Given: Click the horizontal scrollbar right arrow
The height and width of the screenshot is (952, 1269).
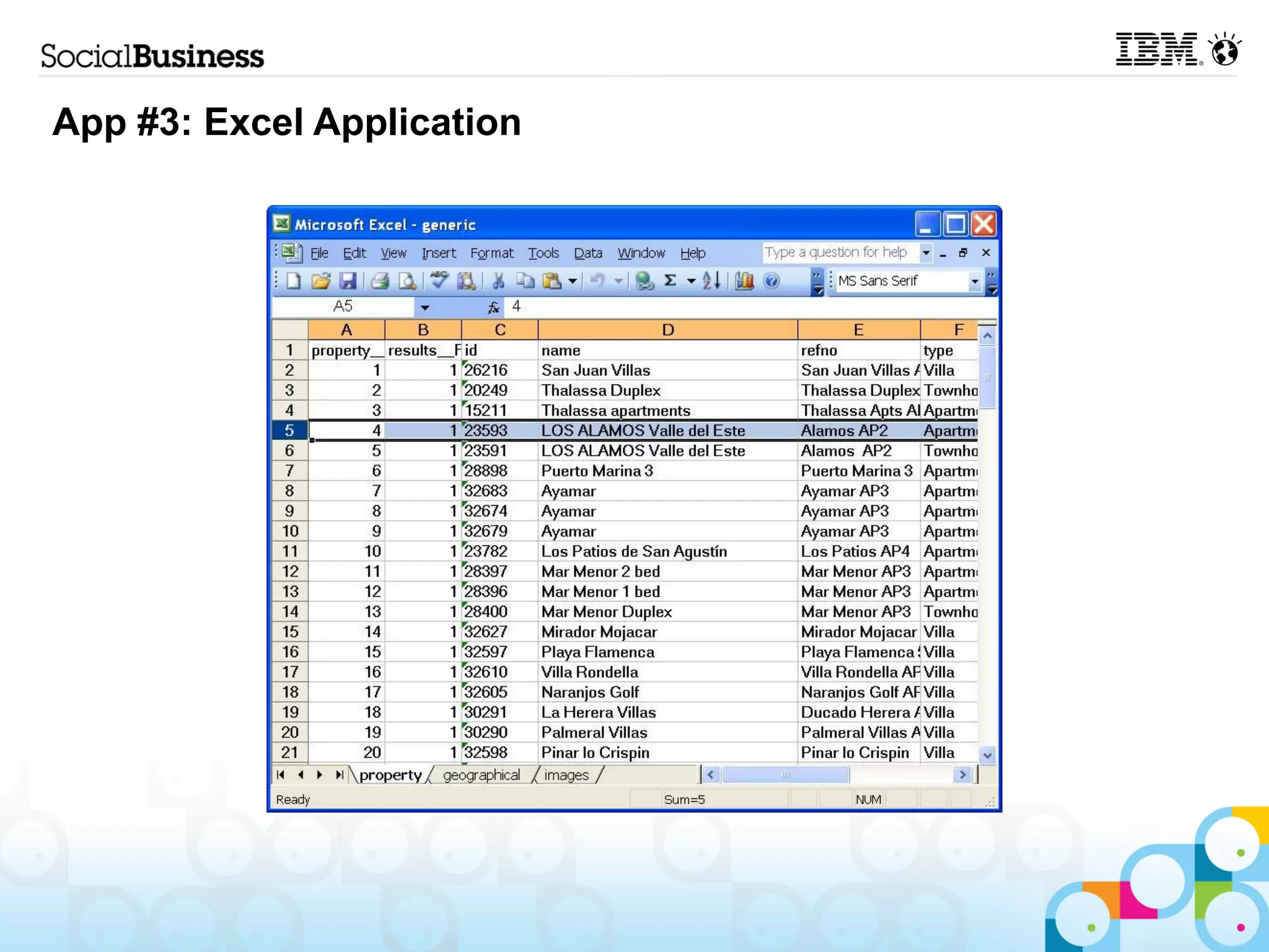Looking at the screenshot, I should 962,775.
